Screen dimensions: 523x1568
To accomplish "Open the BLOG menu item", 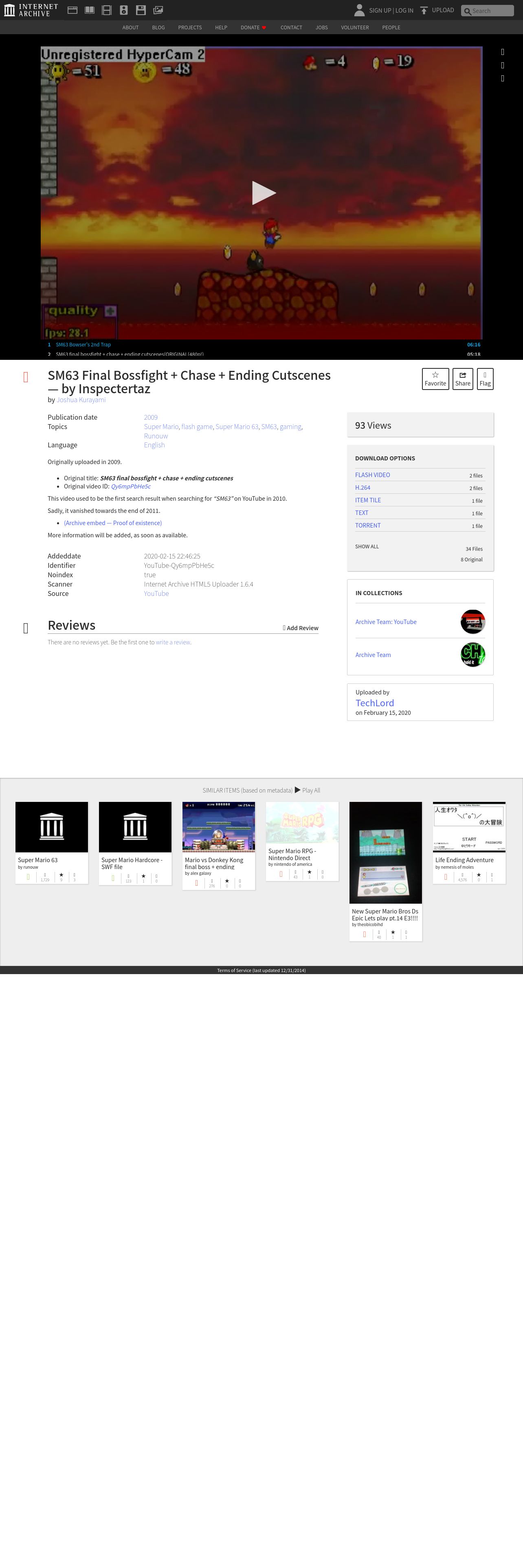I will coord(158,27).
